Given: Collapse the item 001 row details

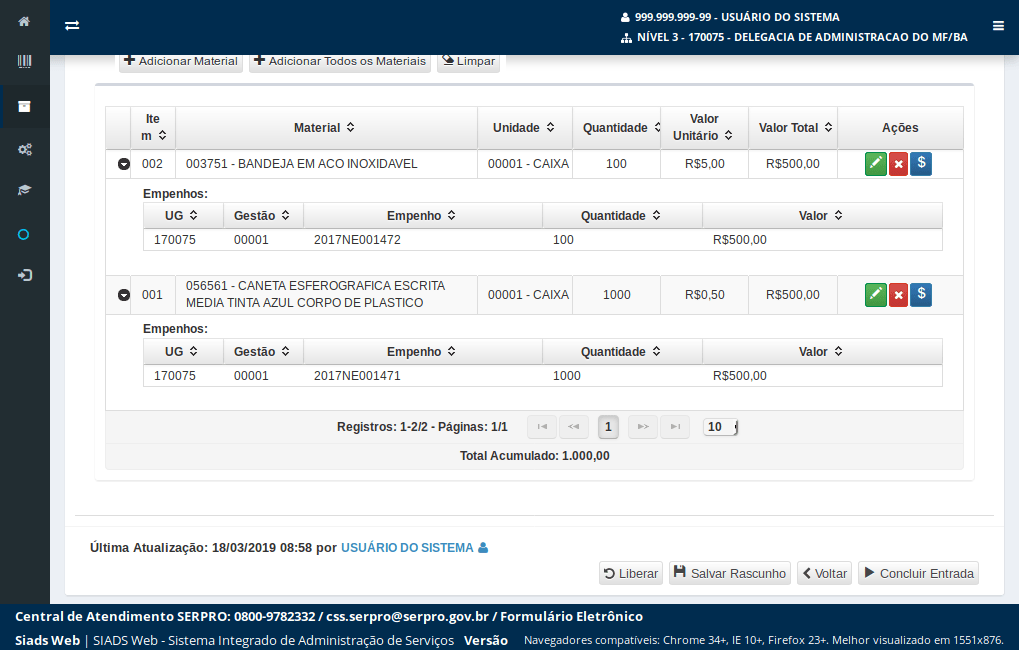Looking at the screenshot, I should coord(123,295).
